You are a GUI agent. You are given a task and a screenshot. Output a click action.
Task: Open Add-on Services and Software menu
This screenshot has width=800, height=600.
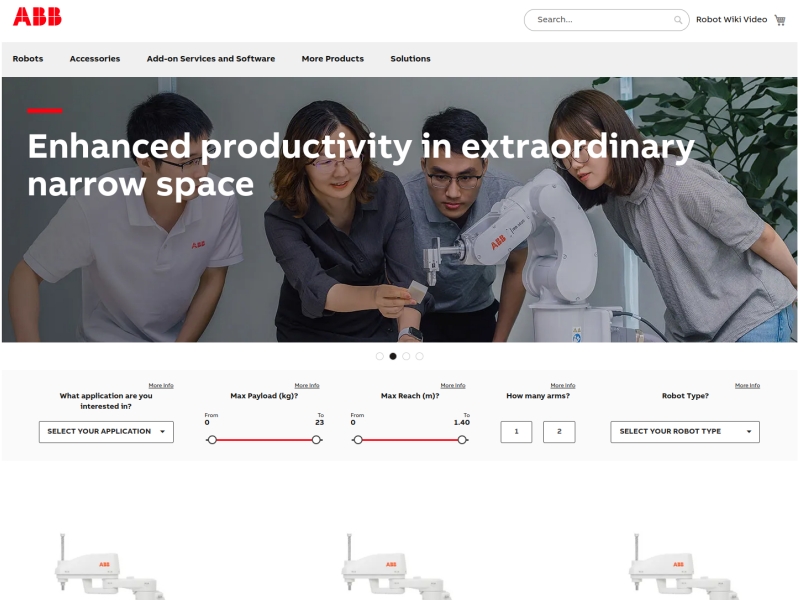point(211,59)
